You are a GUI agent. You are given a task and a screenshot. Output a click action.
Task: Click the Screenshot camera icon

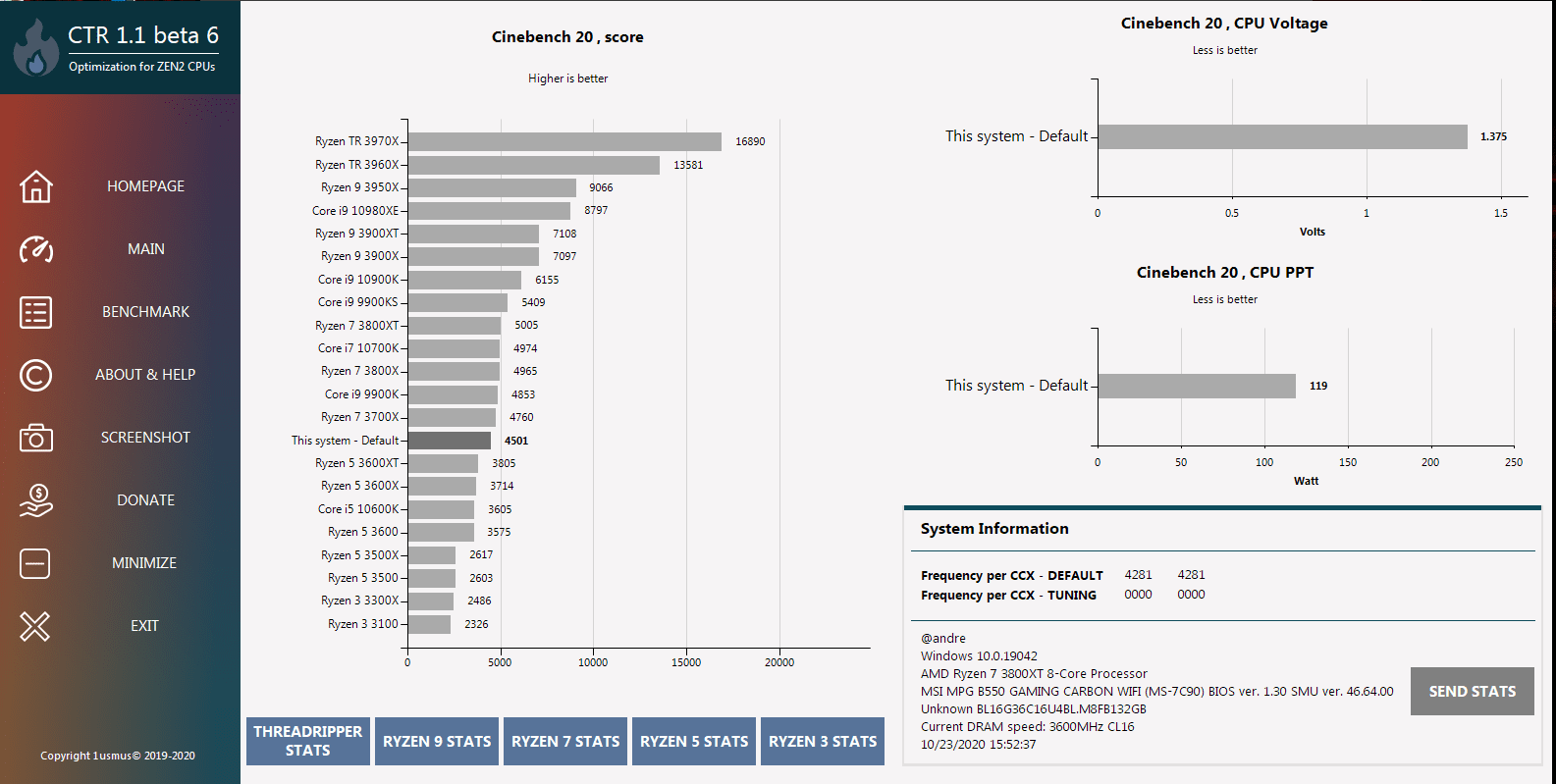tap(36, 438)
